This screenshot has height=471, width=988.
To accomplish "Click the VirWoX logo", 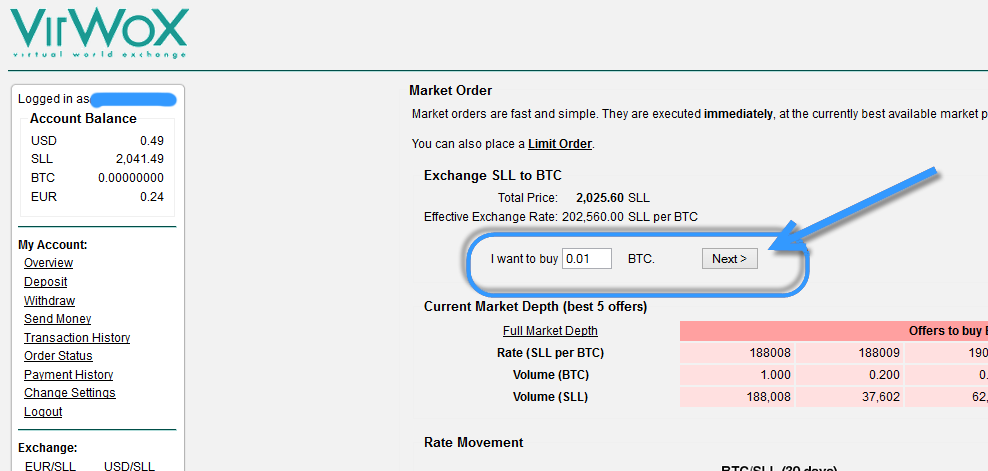I will (99, 32).
